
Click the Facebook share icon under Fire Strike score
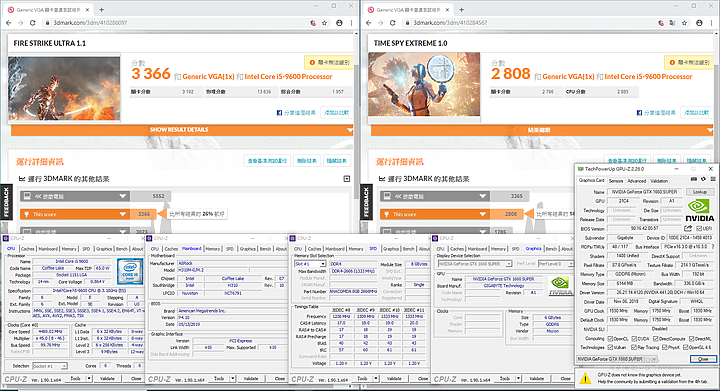[279, 112]
